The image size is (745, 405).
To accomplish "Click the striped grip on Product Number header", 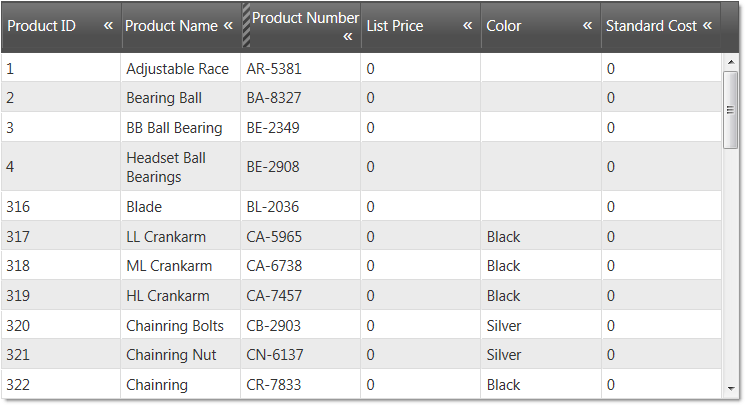I will [246, 26].
